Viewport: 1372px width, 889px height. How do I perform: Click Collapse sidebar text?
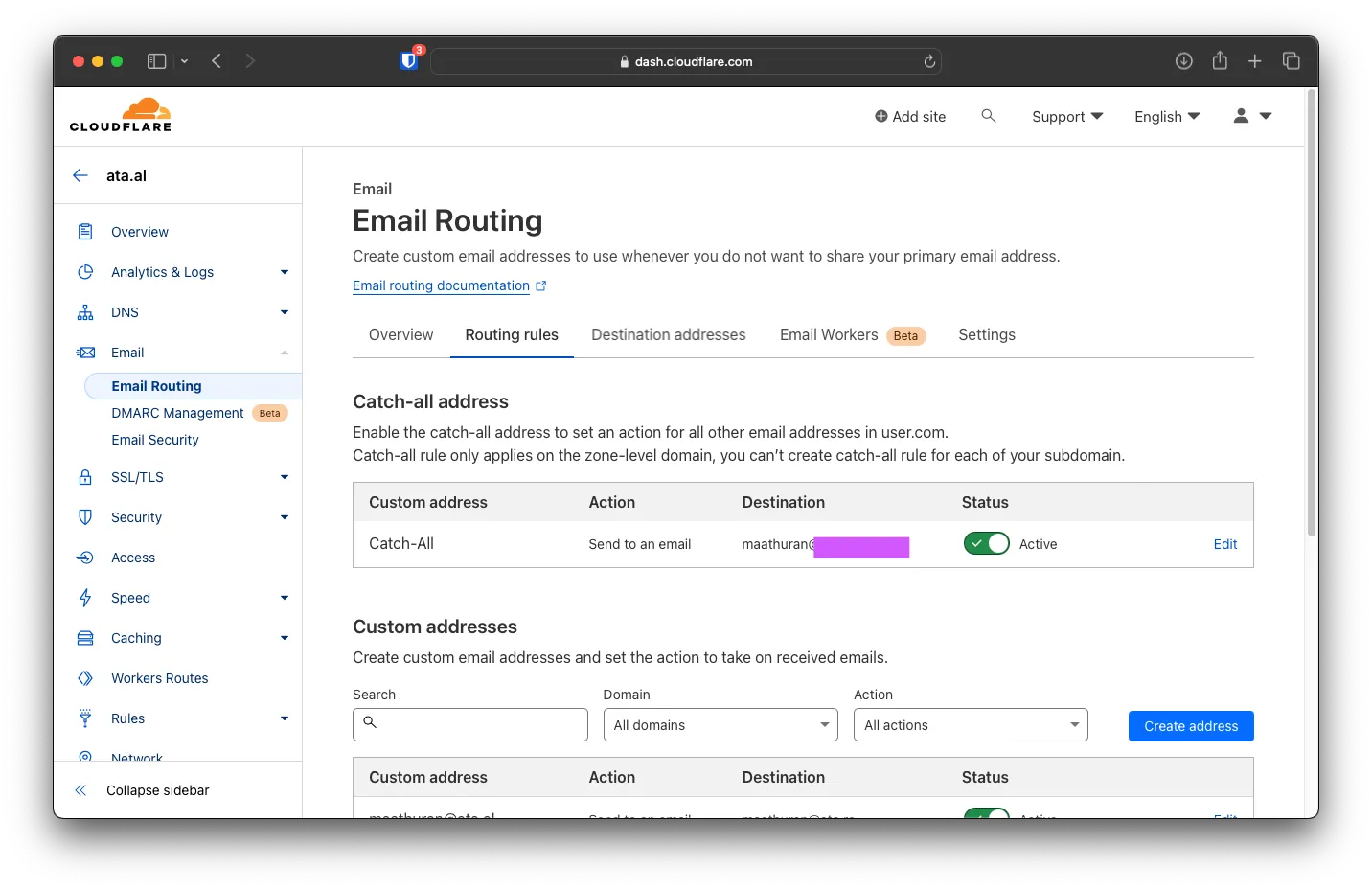158,790
